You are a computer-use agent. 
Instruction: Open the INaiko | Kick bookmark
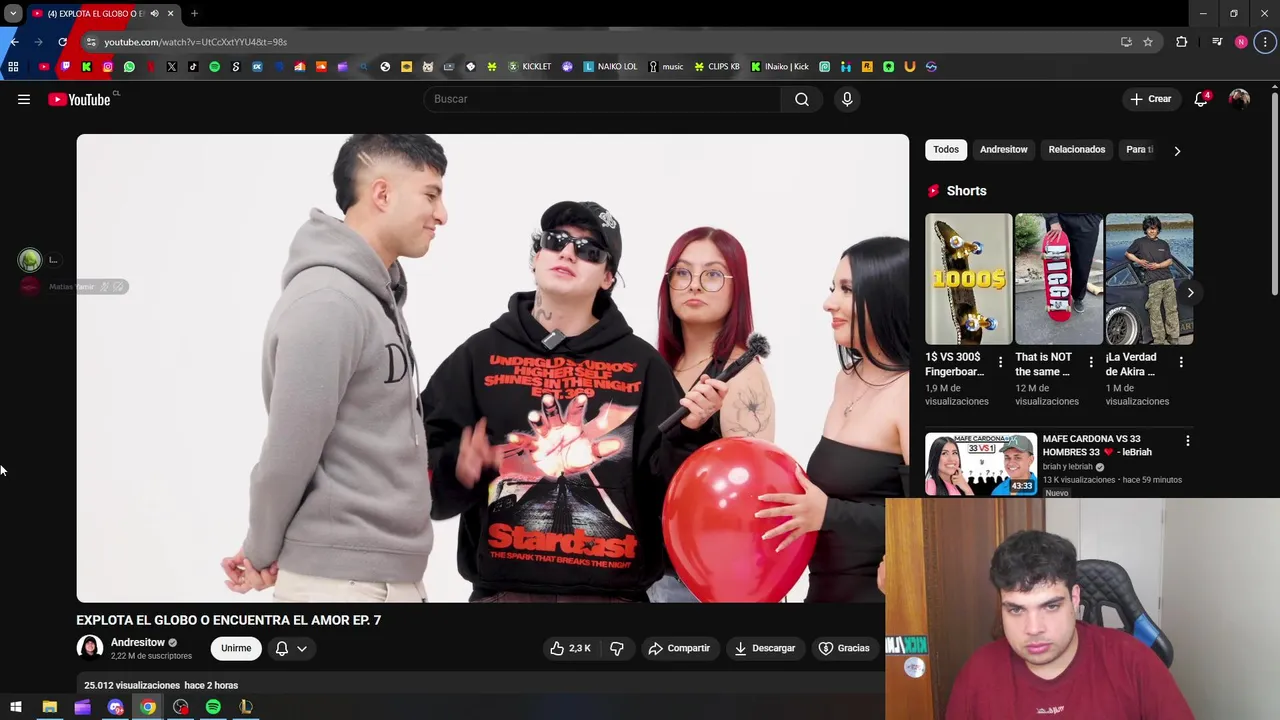[x=780, y=67]
